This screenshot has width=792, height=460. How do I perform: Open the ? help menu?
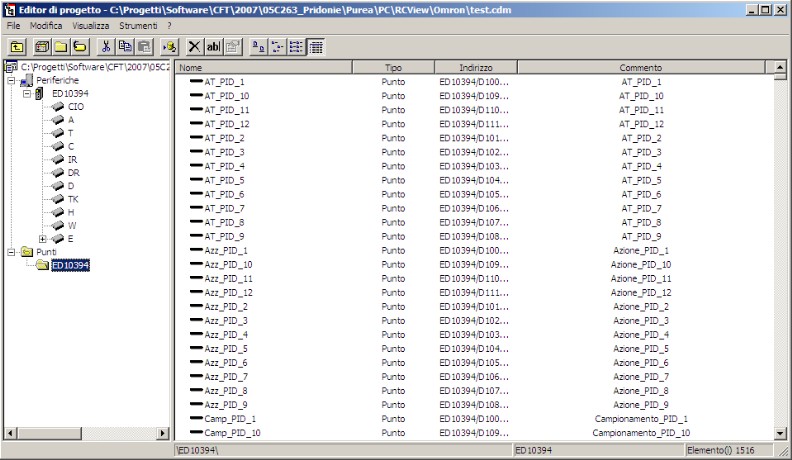(169, 25)
